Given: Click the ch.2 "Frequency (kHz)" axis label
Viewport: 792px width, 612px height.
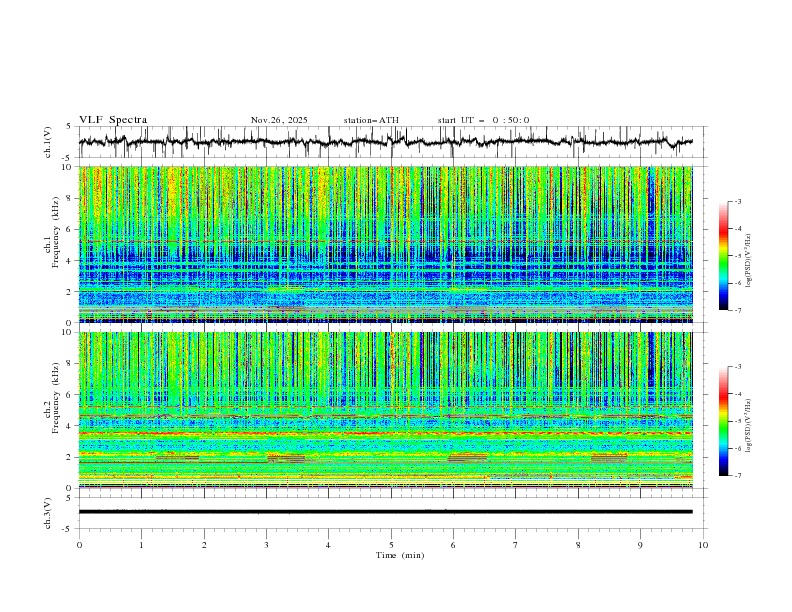Looking at the screenshot, I should pos(56,398).
